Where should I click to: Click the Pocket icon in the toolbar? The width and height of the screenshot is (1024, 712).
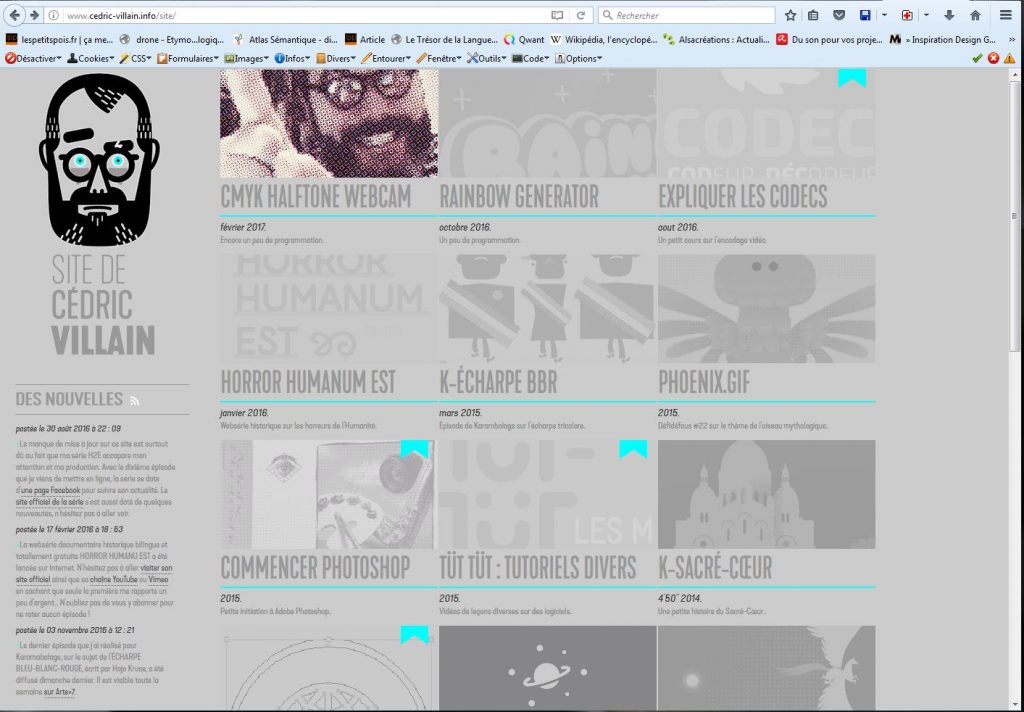click(x=838, y=15)
